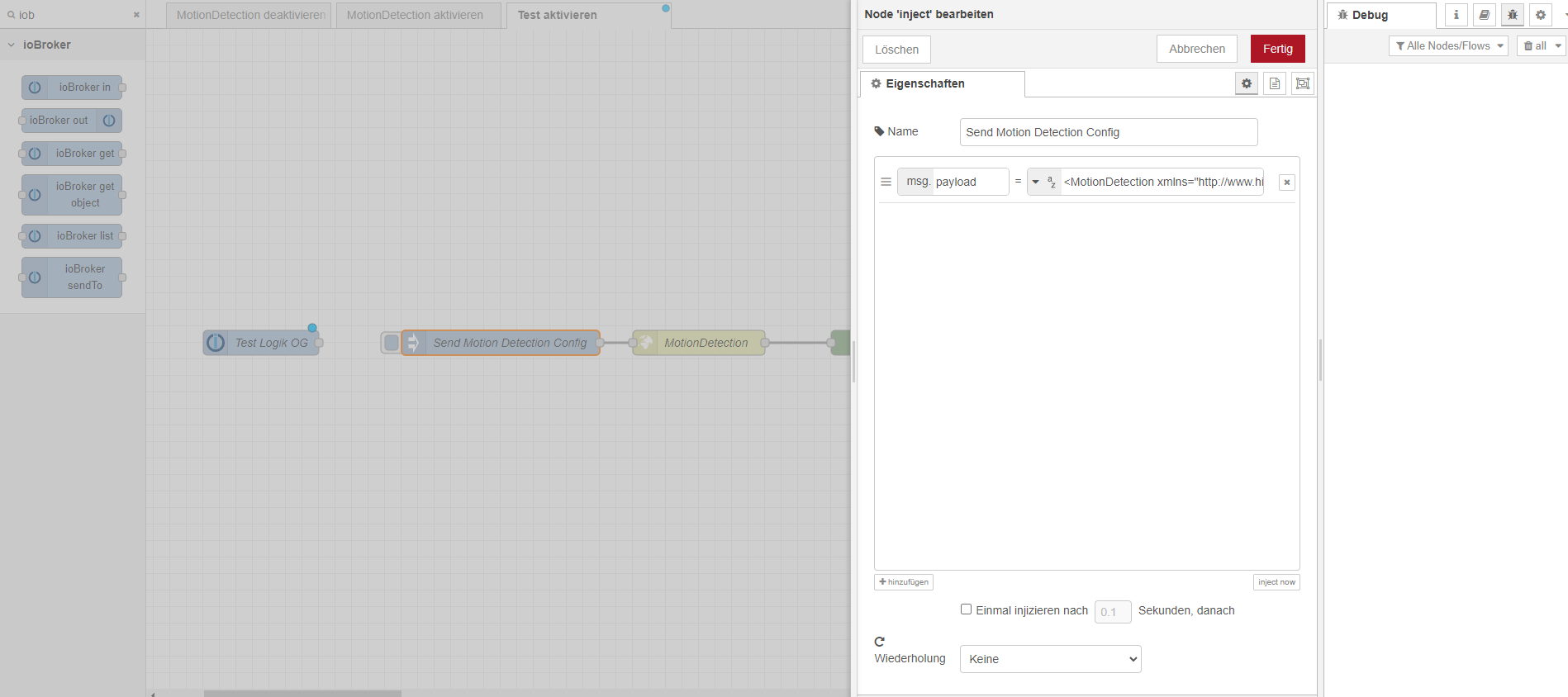Edit the Name field
This screenshot has width=1568, height=697.
click(1109, 132)
